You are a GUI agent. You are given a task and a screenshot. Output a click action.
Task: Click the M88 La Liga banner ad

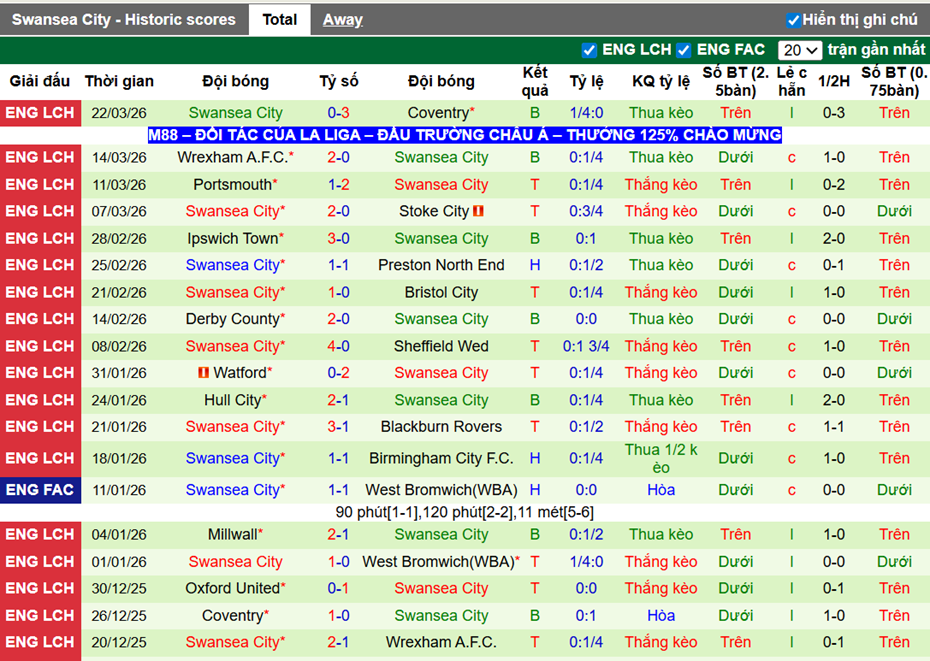pyautogui.click(x=465, y=134)
